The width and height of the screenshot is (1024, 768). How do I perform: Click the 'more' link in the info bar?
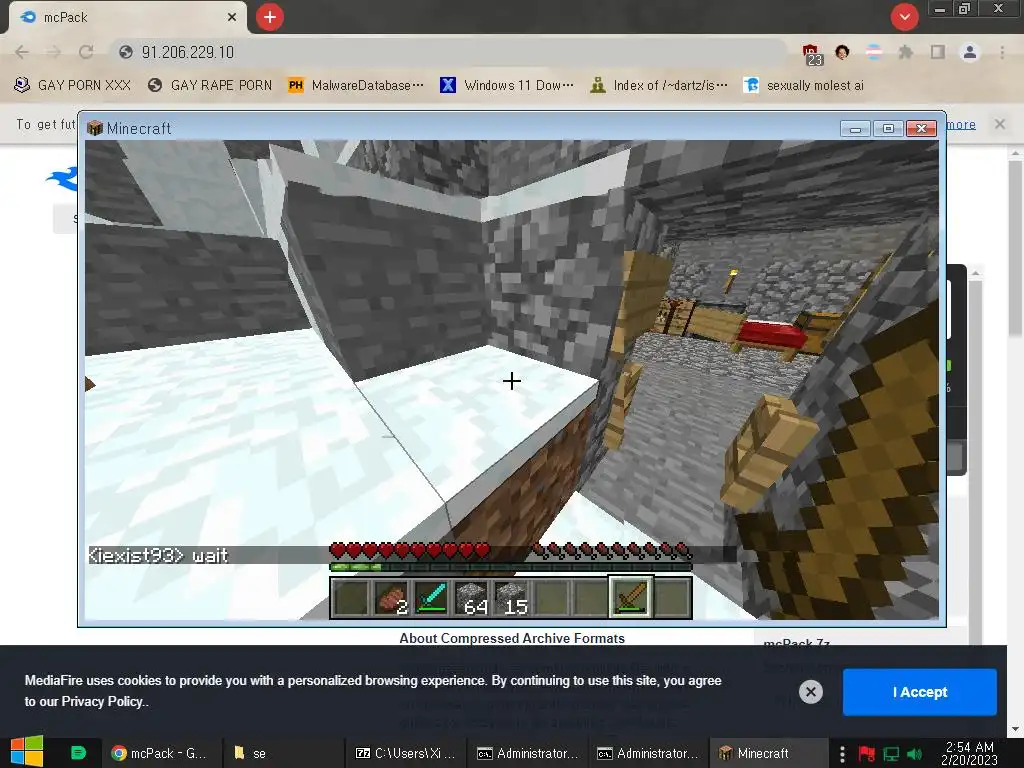pyautogui.click(x=961, y=124)
